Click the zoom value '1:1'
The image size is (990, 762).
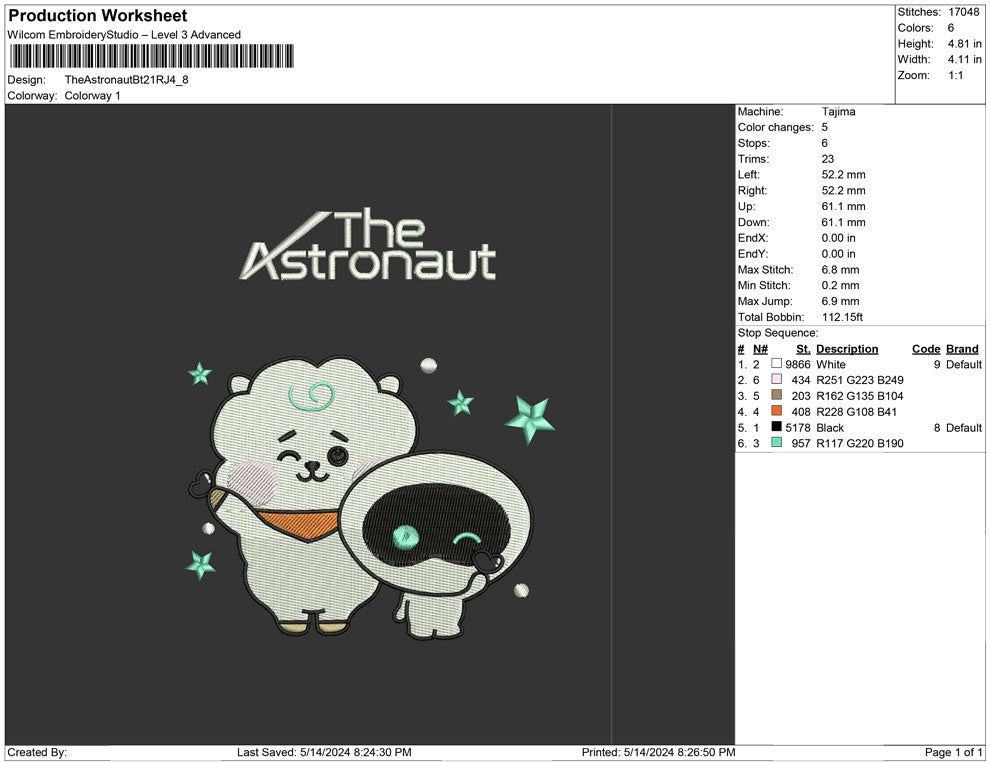956,75
